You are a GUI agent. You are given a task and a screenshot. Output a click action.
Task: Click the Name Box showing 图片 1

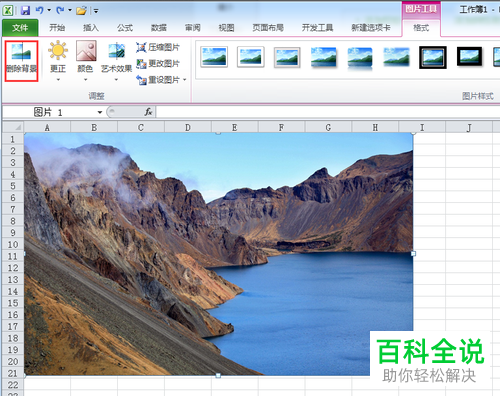coord(49,112)
